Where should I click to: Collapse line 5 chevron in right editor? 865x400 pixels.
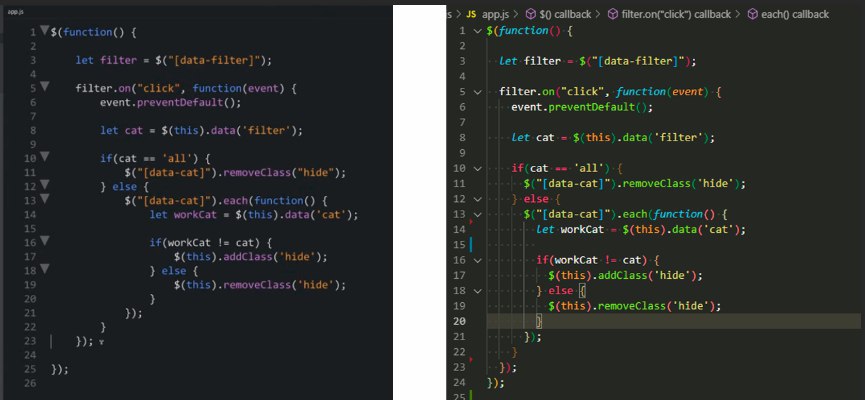pos(477,92)
